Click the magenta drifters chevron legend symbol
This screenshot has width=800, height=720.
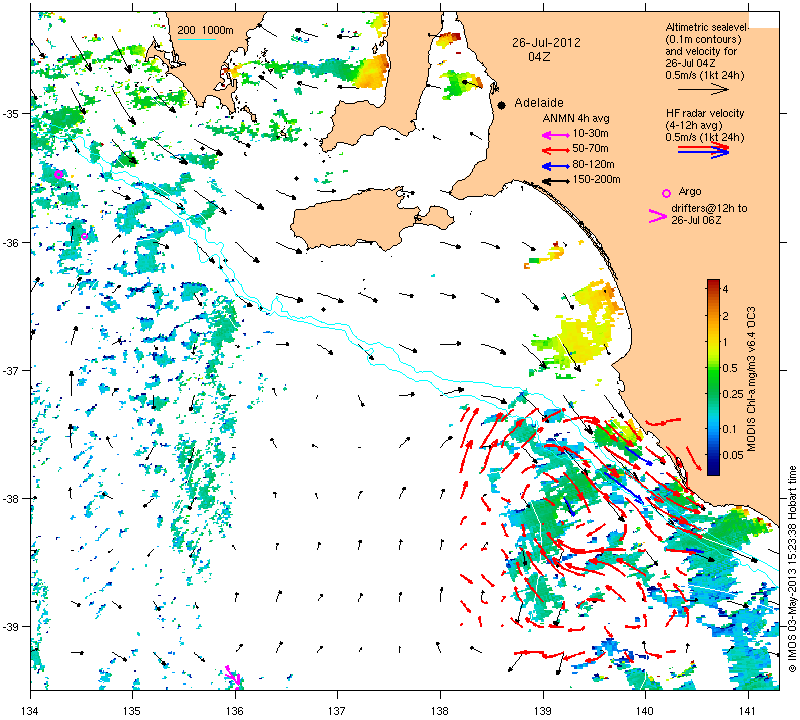[x=657, y=216]
